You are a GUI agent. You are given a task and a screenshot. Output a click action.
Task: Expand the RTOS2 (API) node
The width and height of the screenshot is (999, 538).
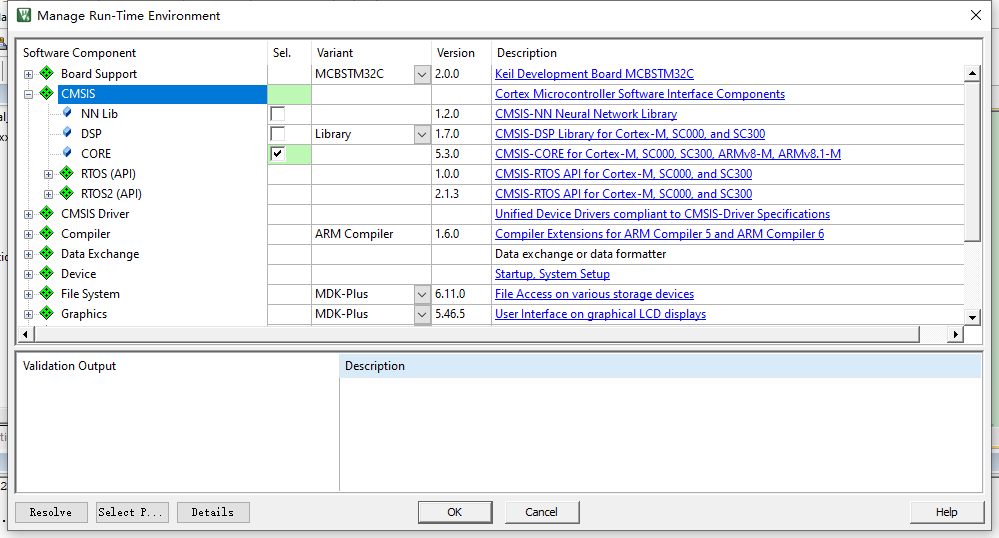click(48, 194)
